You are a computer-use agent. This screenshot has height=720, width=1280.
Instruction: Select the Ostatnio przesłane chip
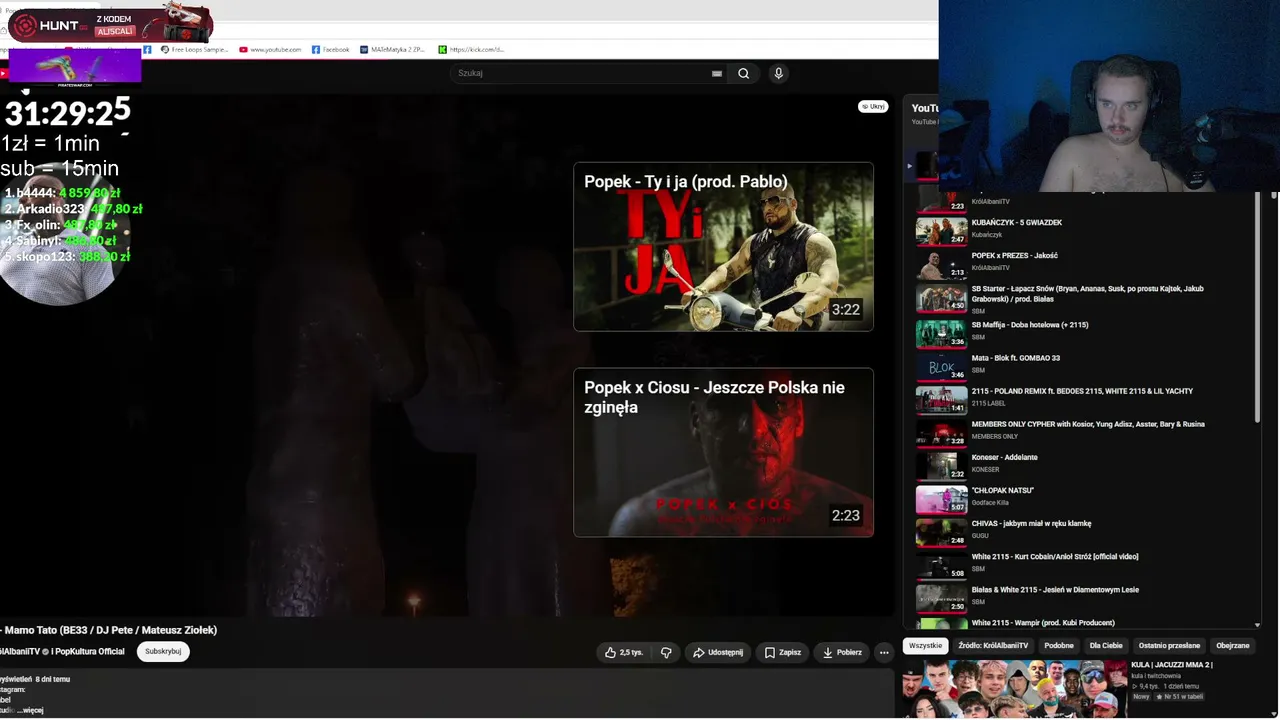(1169, 646)
